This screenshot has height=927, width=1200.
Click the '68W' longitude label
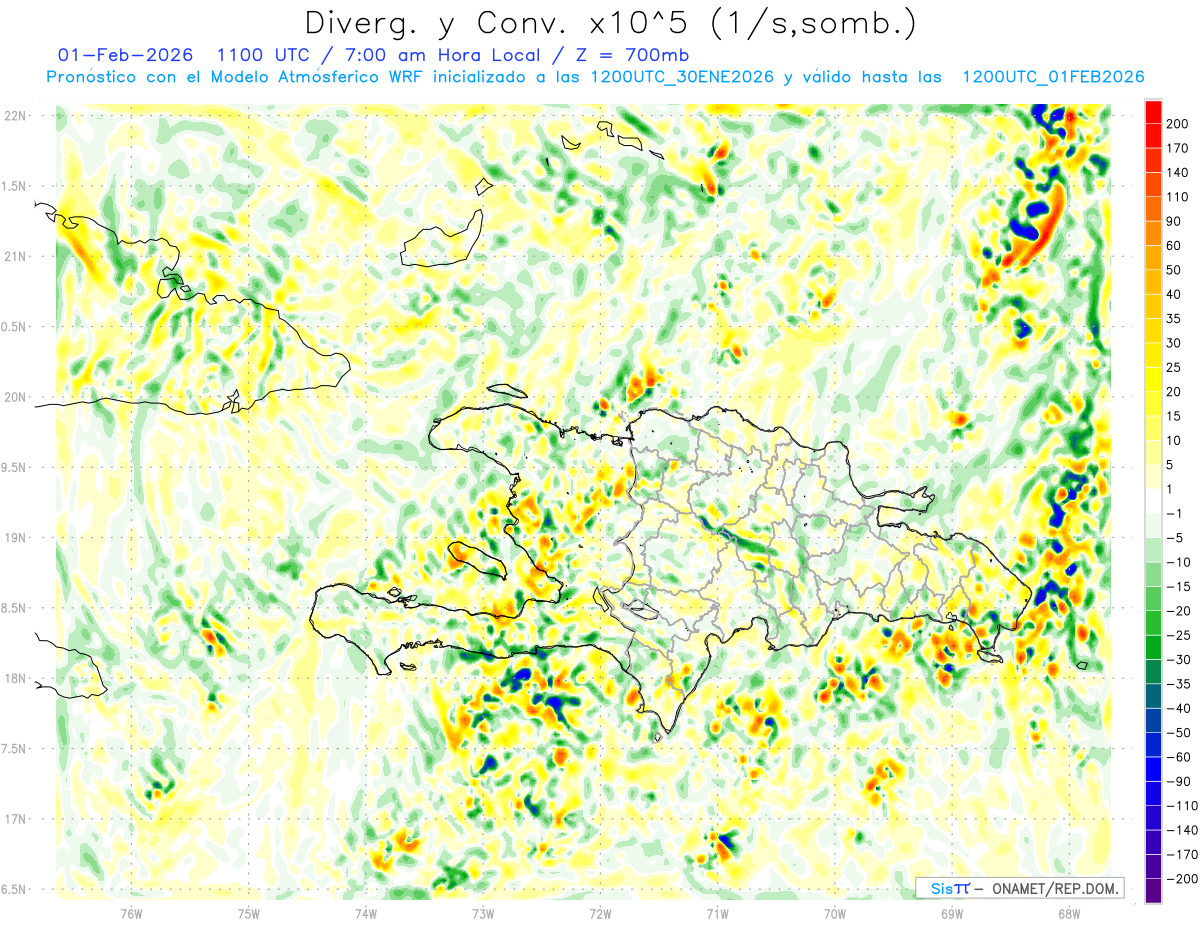pos(1069,913)
